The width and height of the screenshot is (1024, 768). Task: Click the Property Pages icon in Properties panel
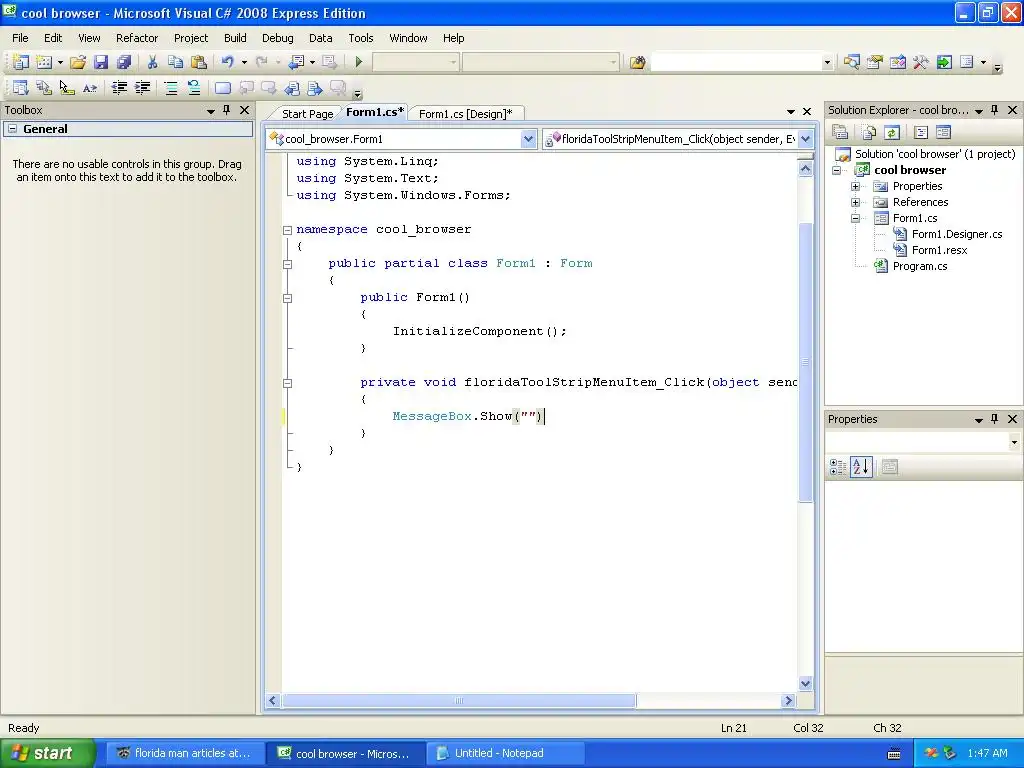coord(889,467)
